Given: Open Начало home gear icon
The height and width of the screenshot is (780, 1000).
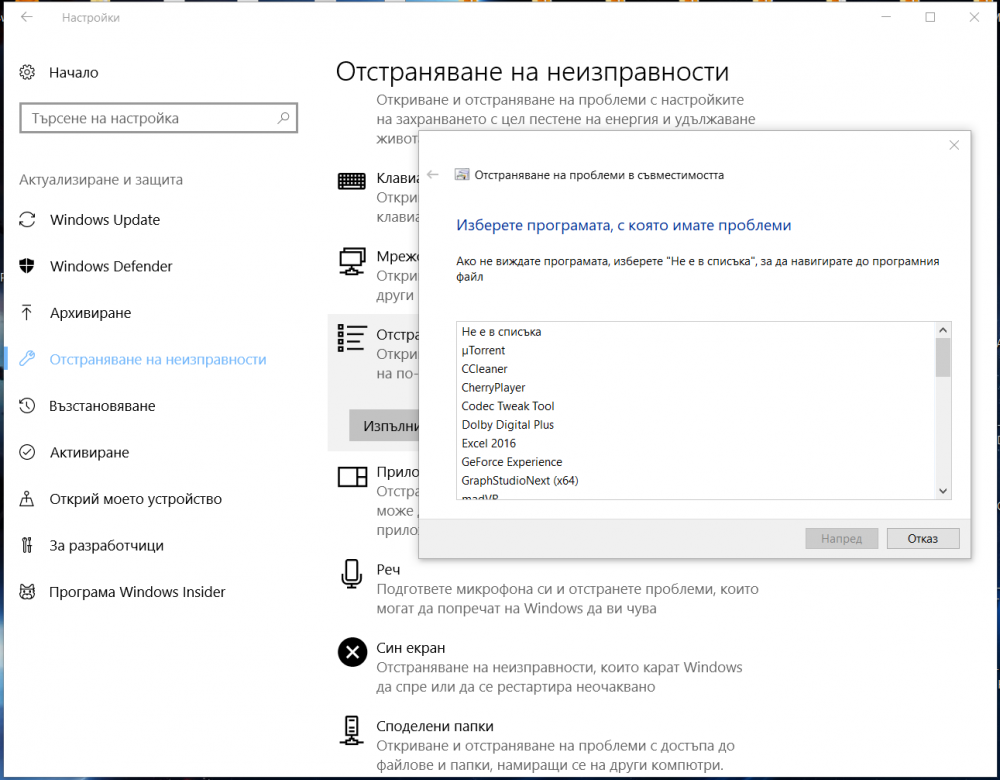Looking at the screenshot, I should 27,72.
